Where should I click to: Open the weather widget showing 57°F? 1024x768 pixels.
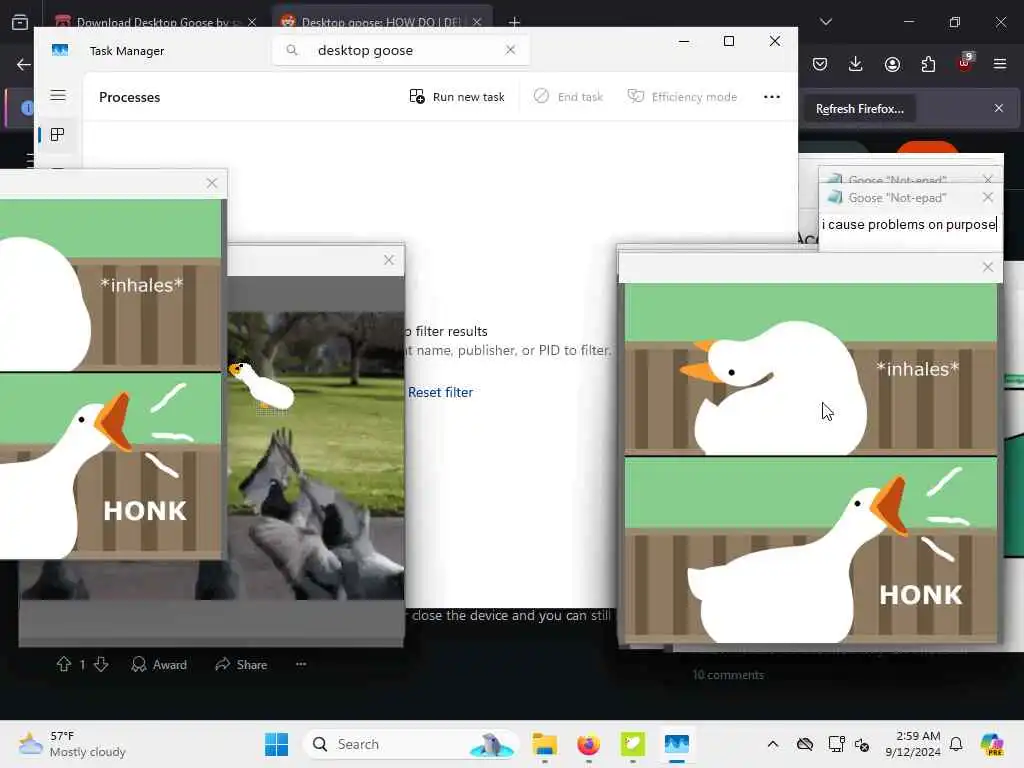point(72,744)
